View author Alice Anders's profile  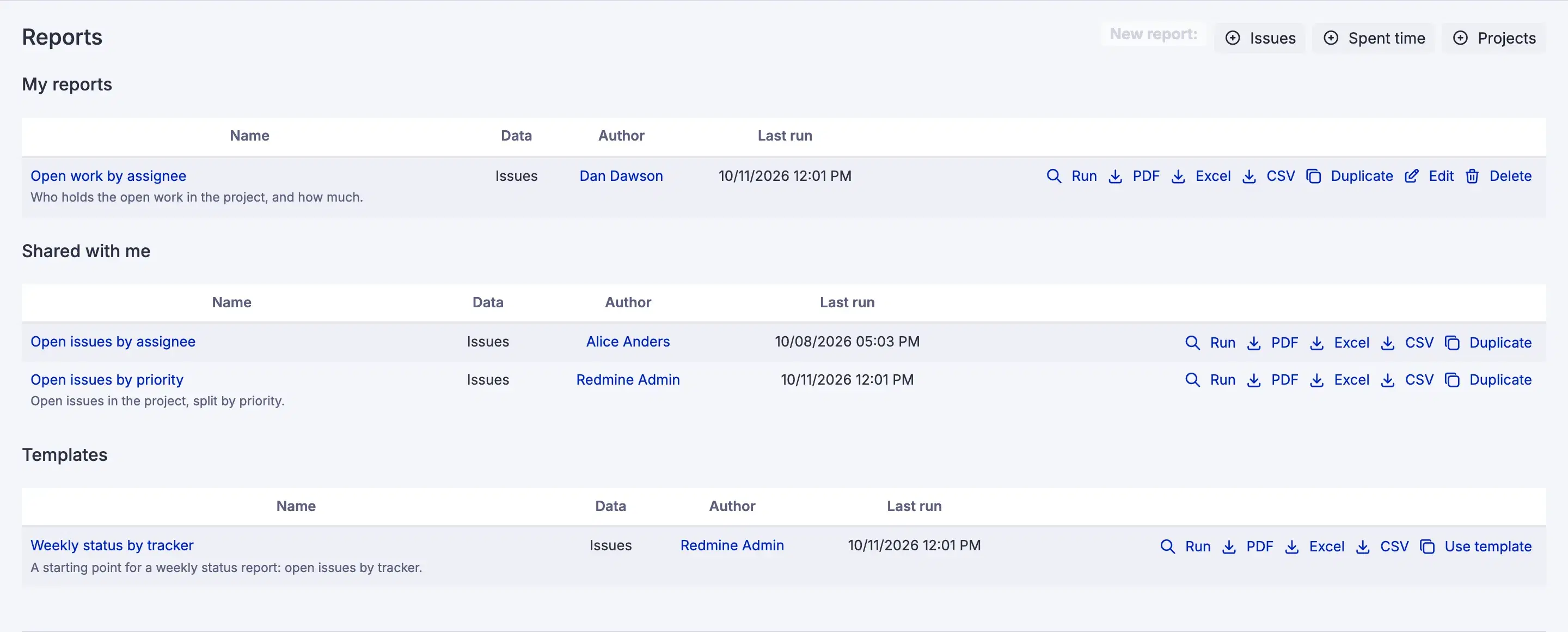coord(628,342)
